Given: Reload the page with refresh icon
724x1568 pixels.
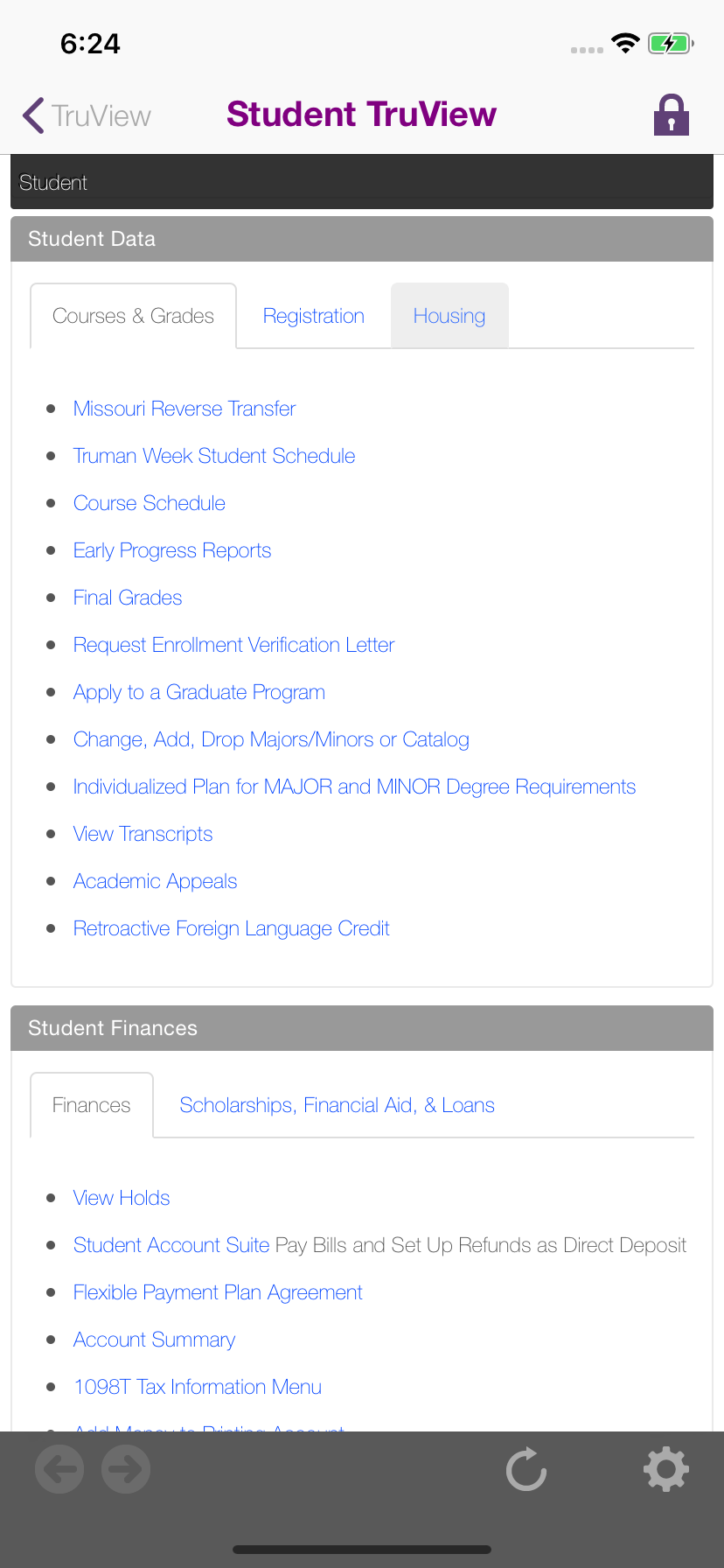Looking at the screenshot, I should (526, 1469).
